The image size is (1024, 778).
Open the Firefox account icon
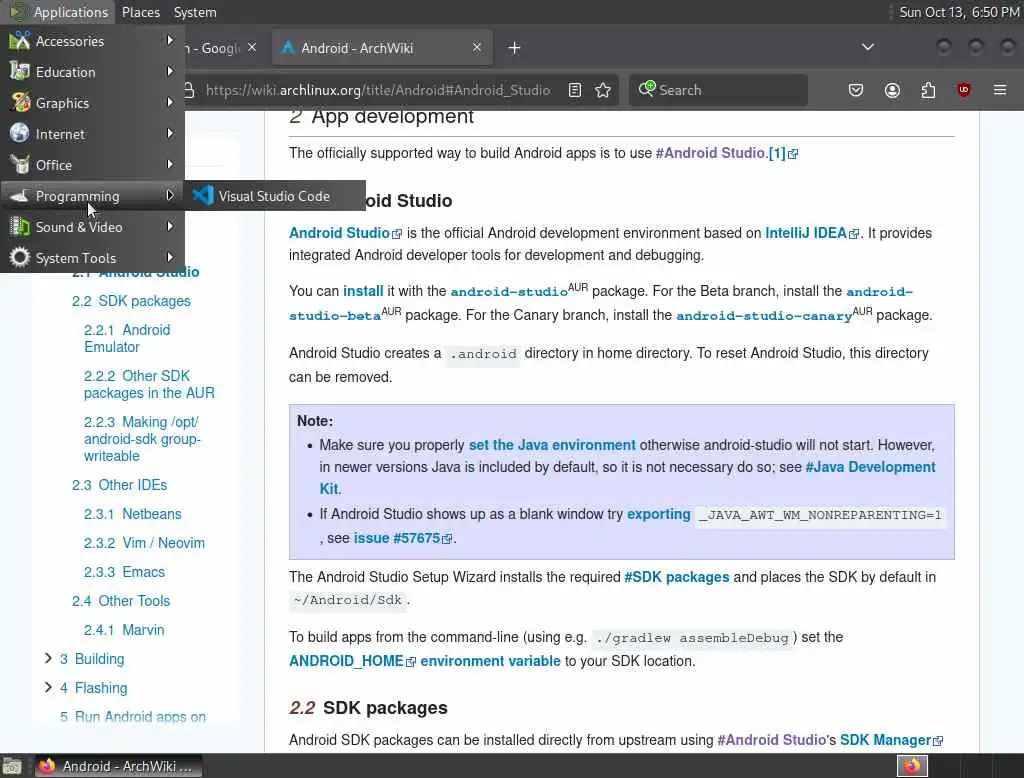point(892,90)
